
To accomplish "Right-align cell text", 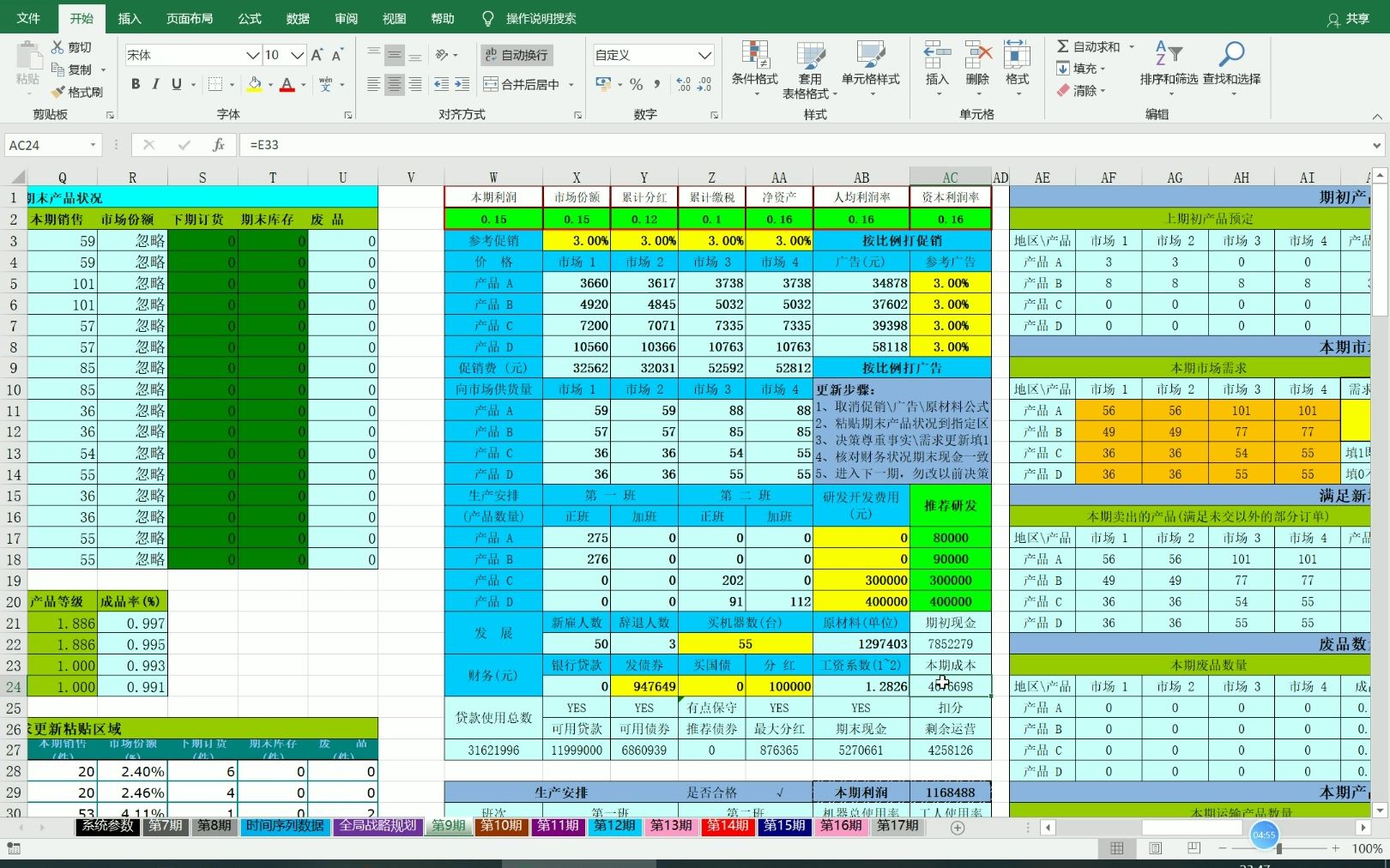I will pos(414,84).
